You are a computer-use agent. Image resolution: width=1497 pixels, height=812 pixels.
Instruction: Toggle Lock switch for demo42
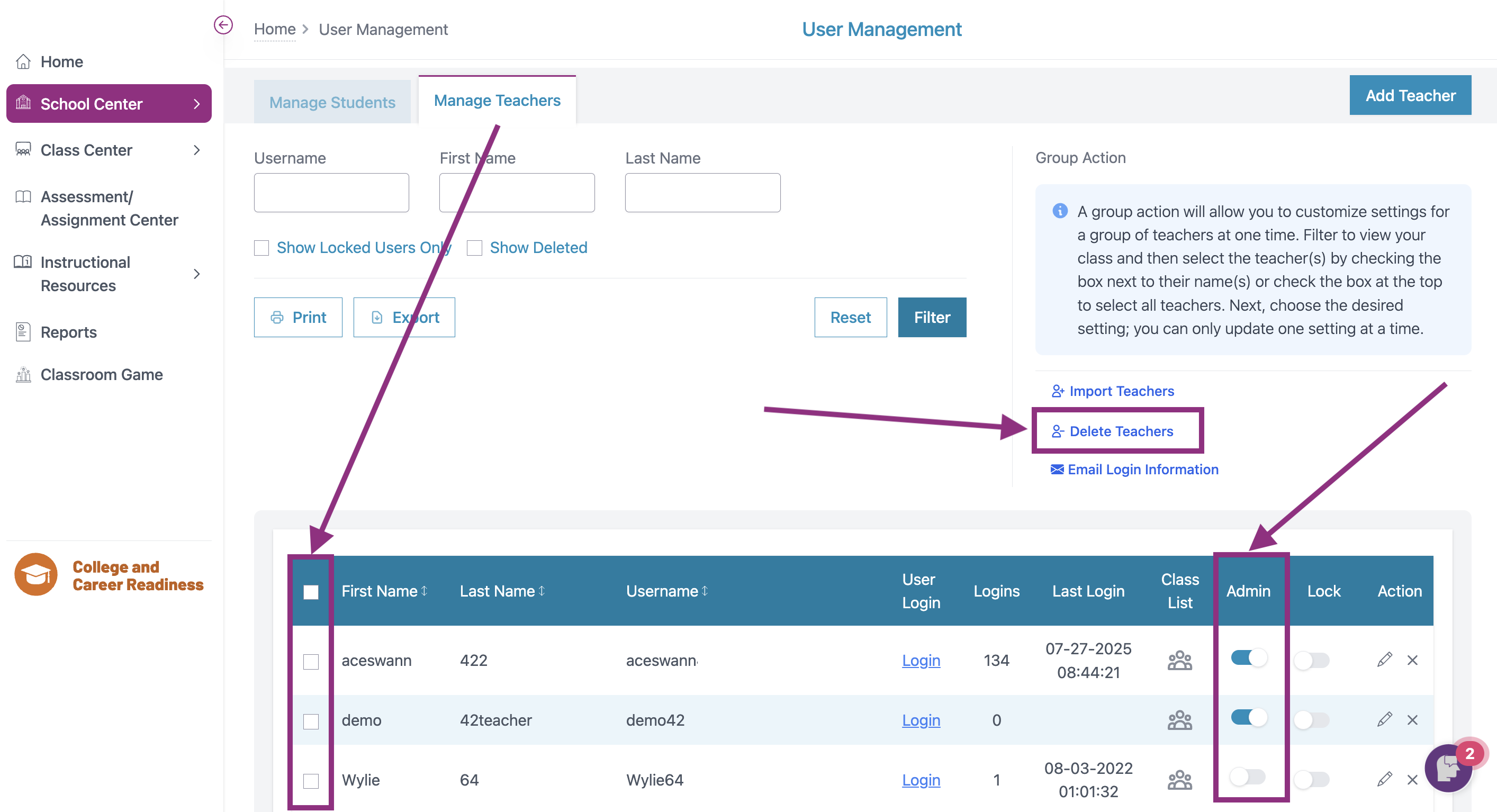[x=1312, y=721]
